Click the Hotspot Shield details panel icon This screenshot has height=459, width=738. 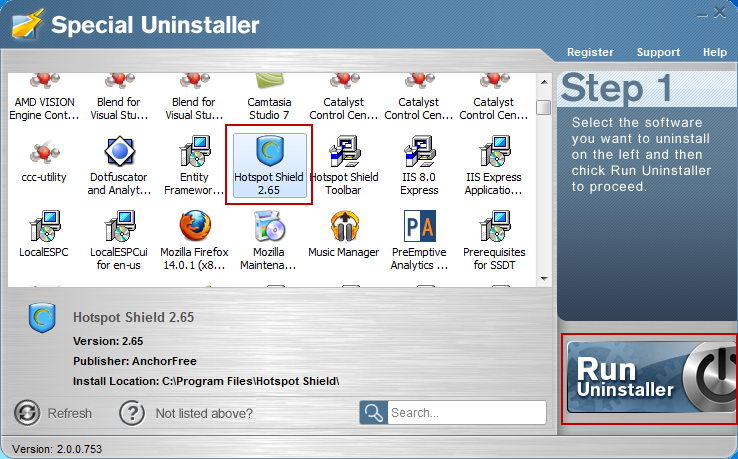(42, 318)
